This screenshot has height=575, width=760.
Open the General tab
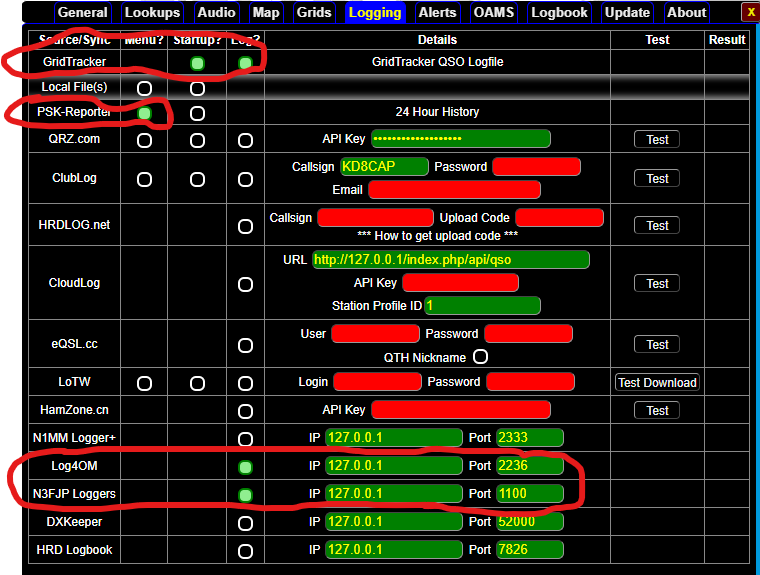pyautogui.click(x=83, y=13)
